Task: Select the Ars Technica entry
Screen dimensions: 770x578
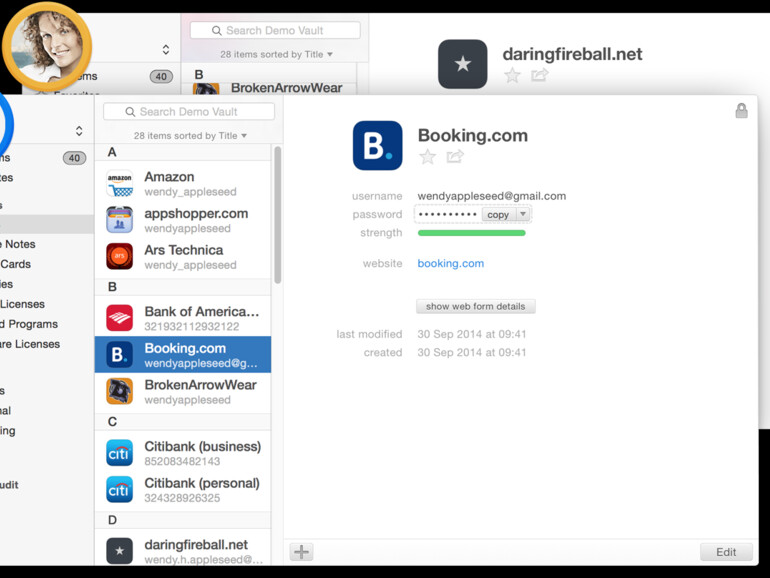Action: (183, 257)
